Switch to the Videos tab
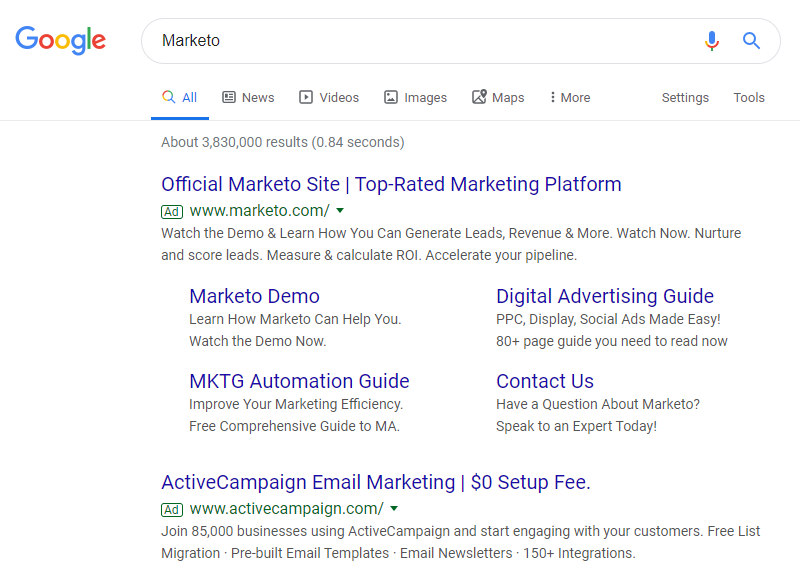Screen dimensions: 800x578 click(x=329, y=97)
